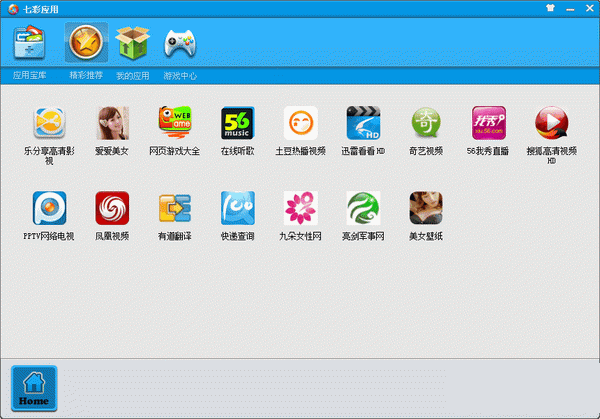Click the 网页游戏大全 label text

point(175,151)
